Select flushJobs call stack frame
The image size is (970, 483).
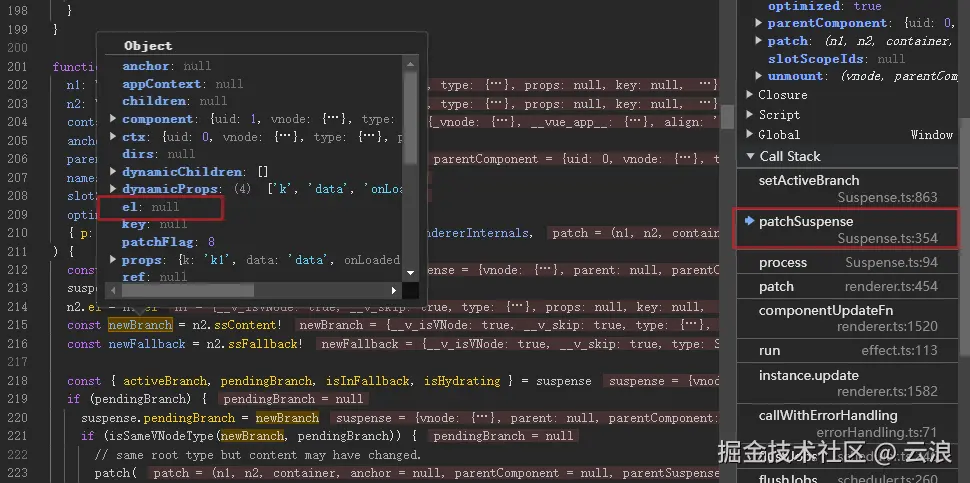[x=848, y=478]
